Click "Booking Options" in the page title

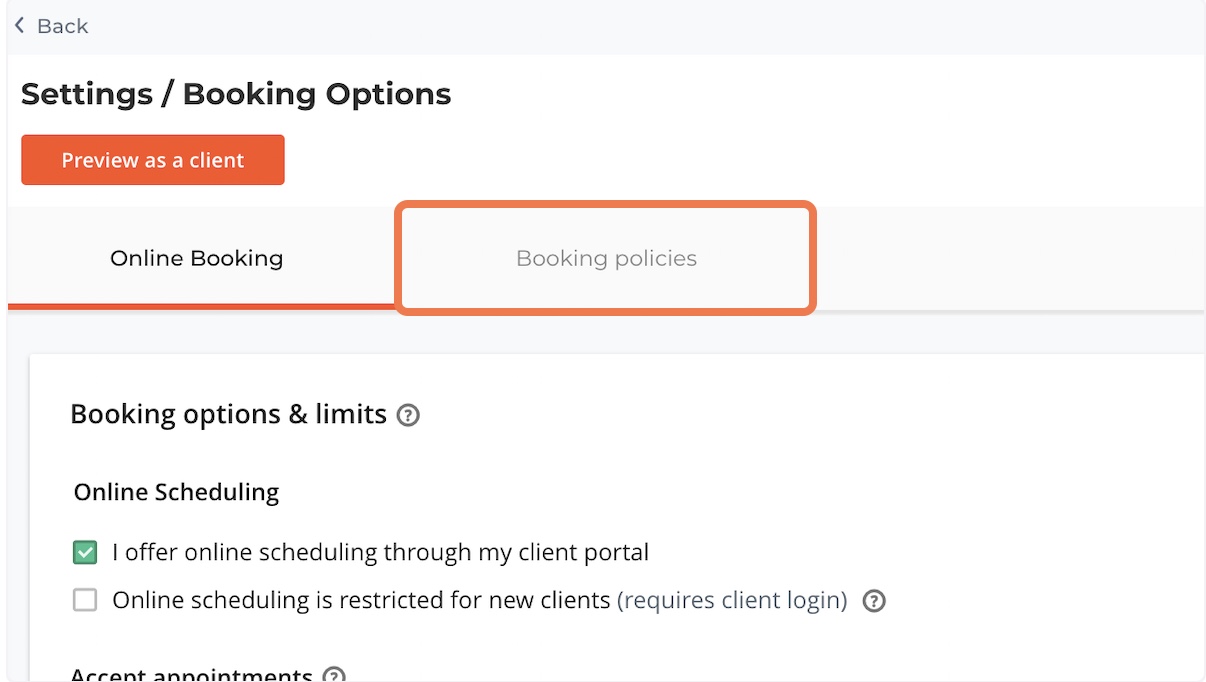[317, 94]
